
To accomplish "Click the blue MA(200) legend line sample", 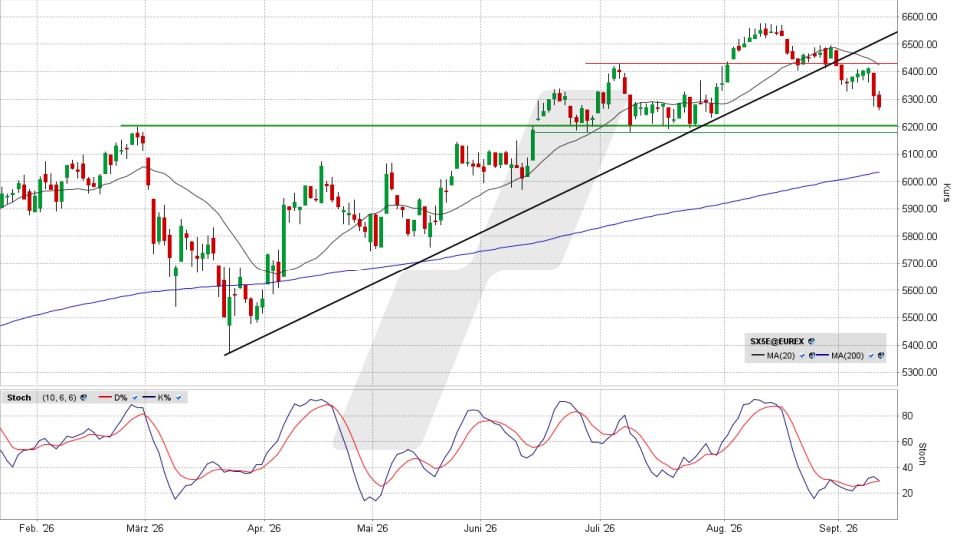I will point(822,355).
